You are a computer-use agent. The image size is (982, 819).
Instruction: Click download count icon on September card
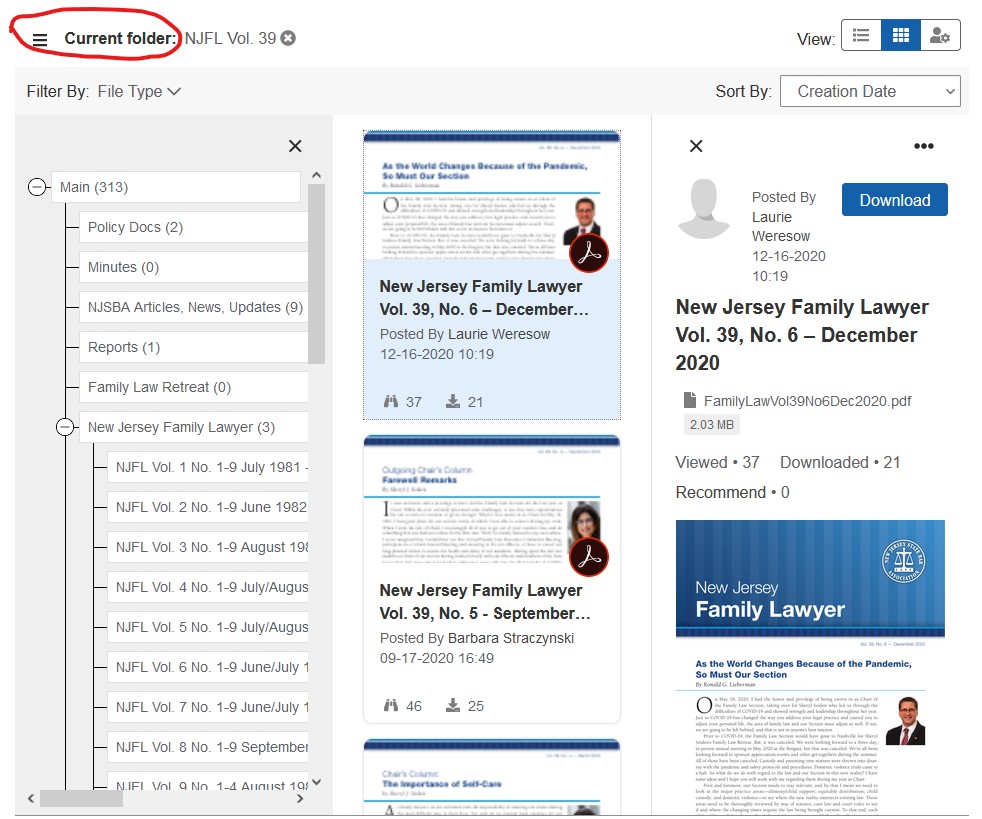453,706
